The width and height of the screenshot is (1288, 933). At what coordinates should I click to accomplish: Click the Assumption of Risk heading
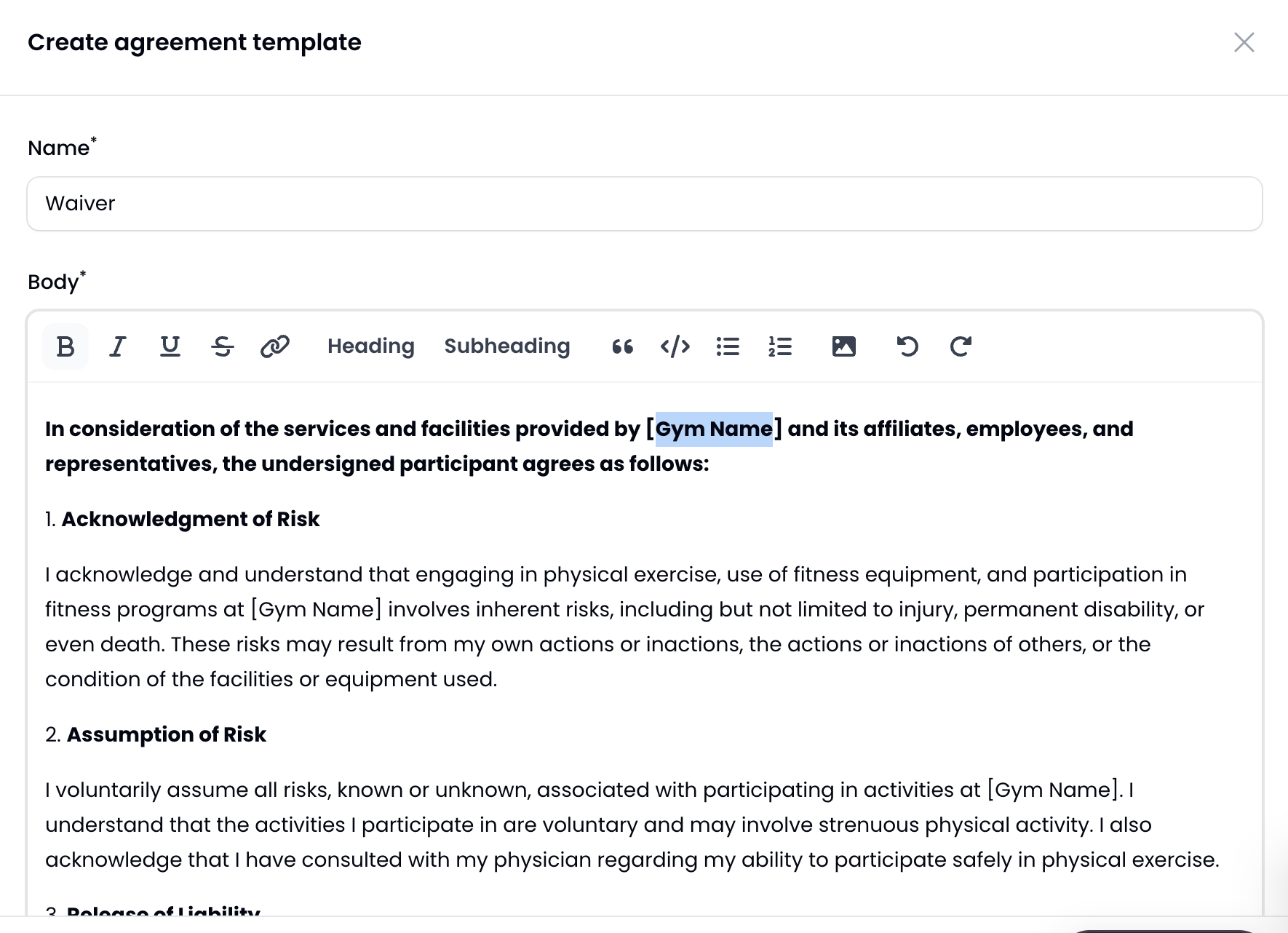[x=167, y=735]
